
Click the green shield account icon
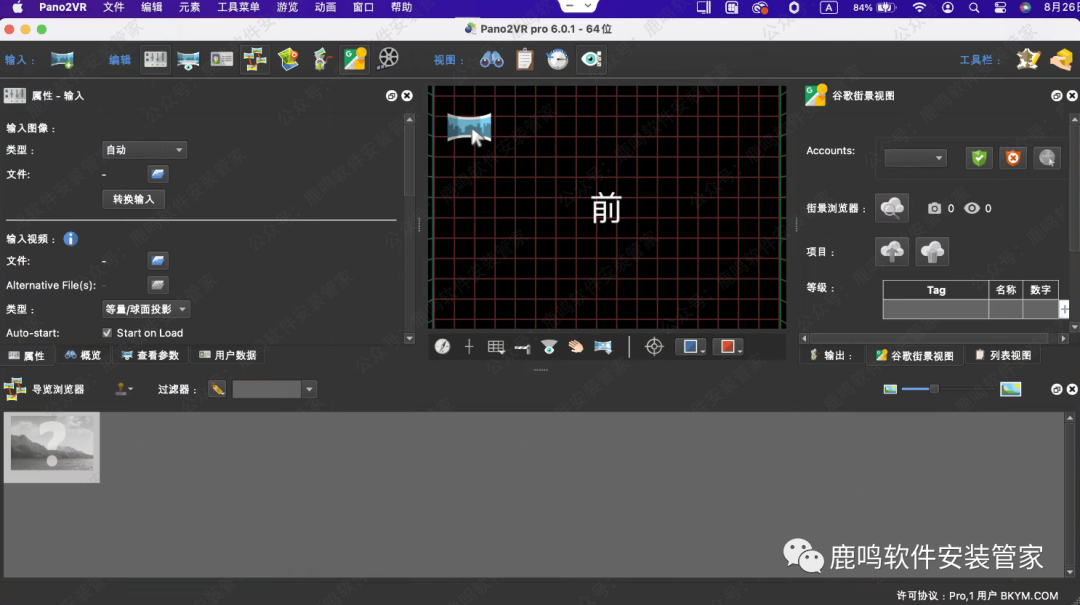978,158
